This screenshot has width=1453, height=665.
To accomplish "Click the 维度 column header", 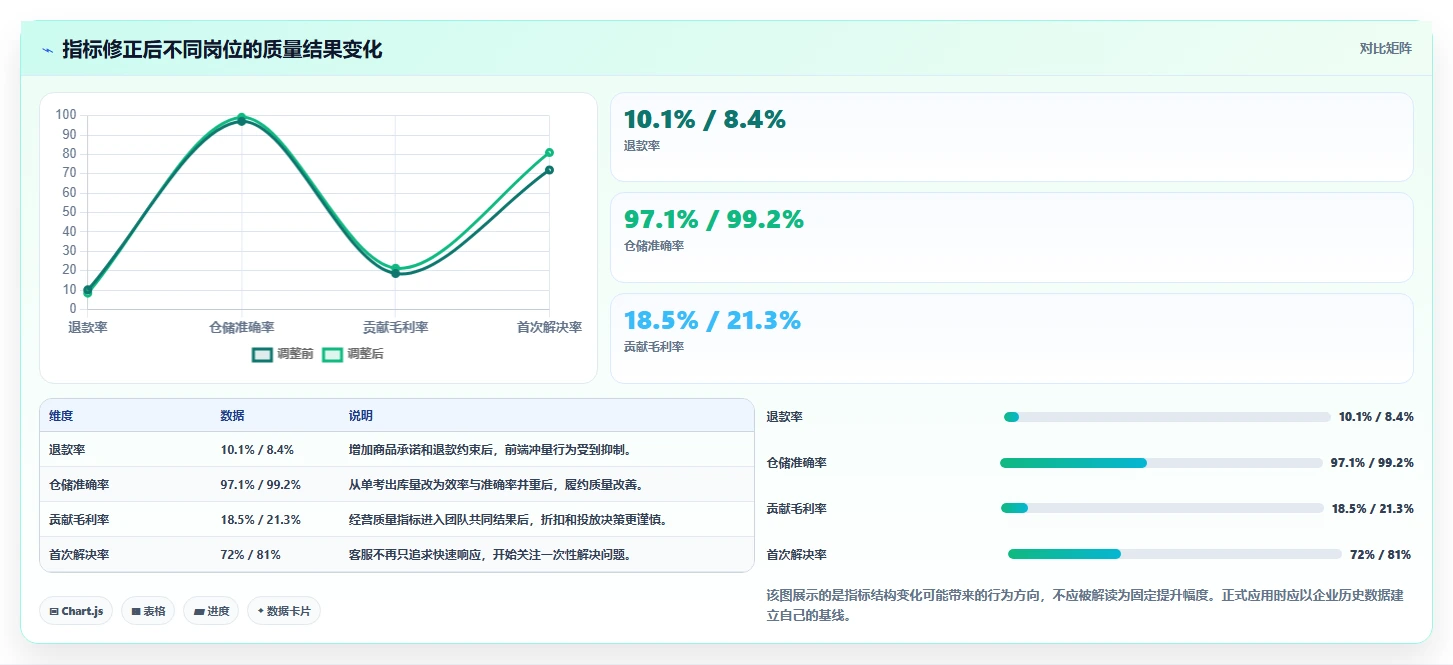I will tap(61, 416).
